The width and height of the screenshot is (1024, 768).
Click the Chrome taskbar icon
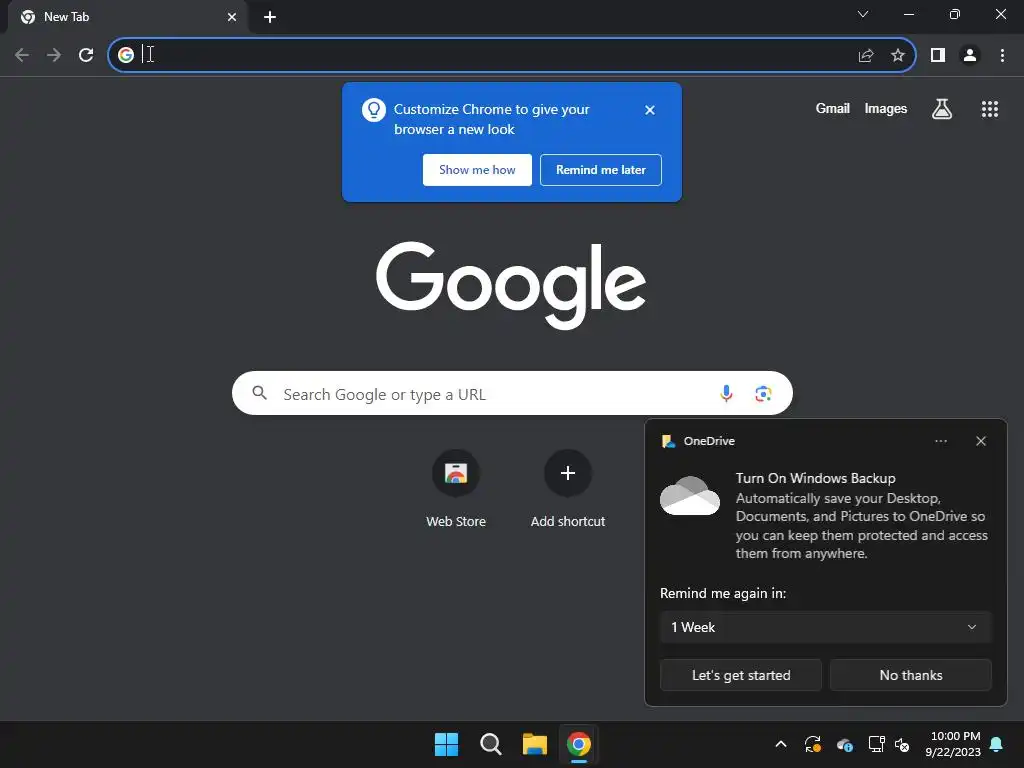579,744
